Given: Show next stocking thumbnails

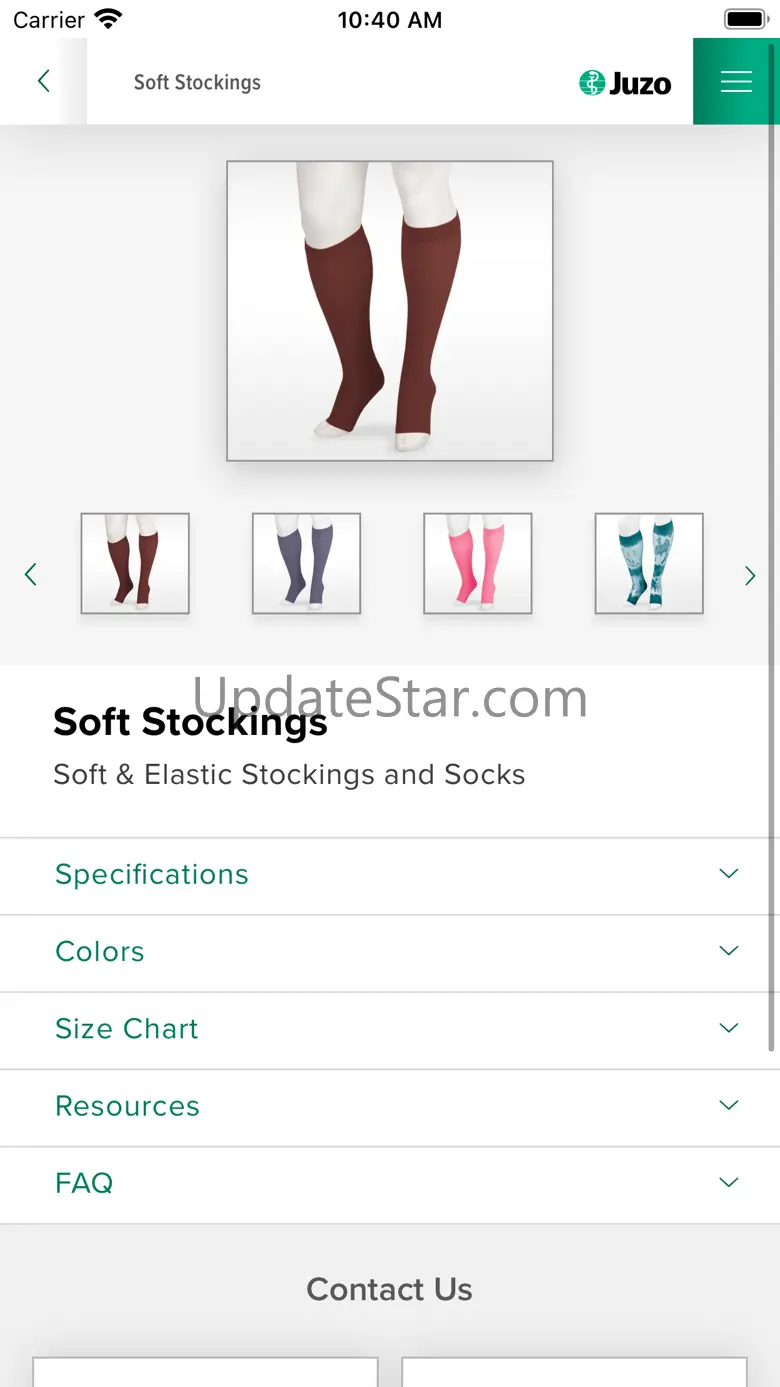Looking at the screenshot, I should point(750,575).
